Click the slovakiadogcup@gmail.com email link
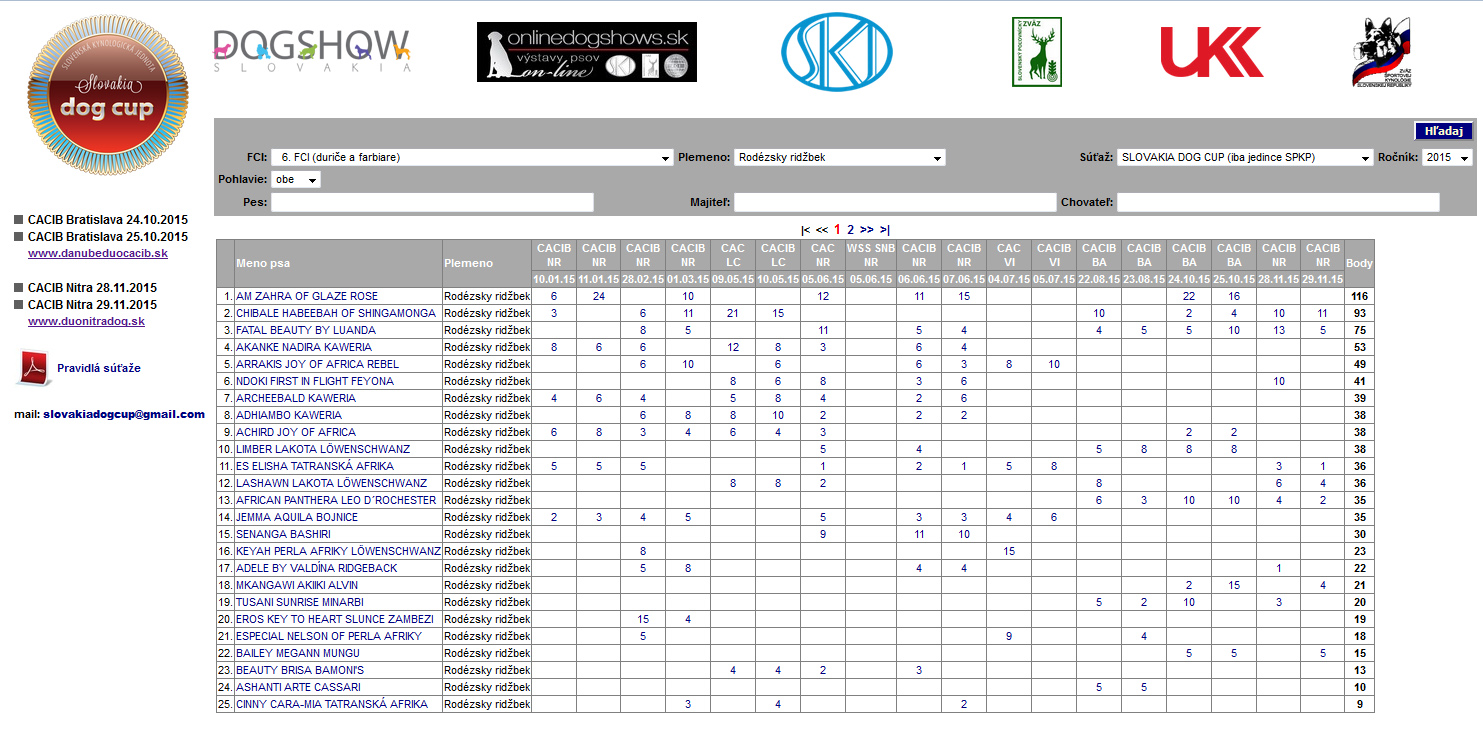This screenshot has height=738, width=1483. [124, 414]
